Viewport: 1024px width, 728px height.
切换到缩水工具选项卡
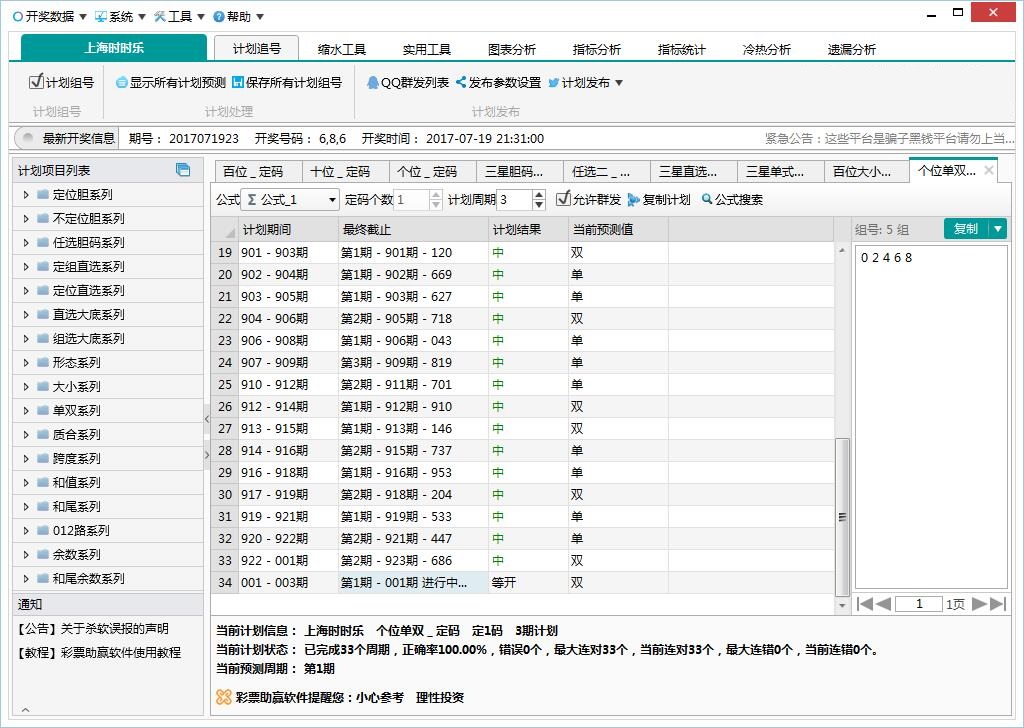[x=340, y=47]
